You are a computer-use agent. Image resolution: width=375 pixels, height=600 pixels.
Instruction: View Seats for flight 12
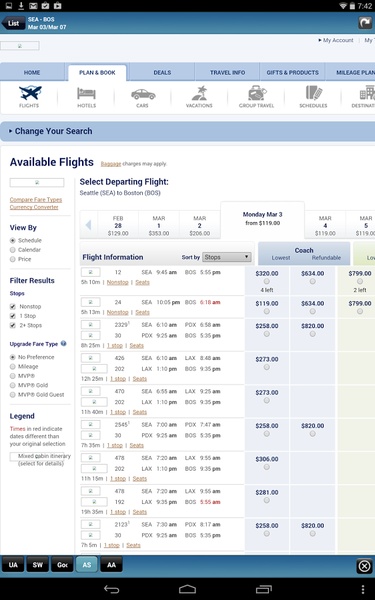pos(142,282)
